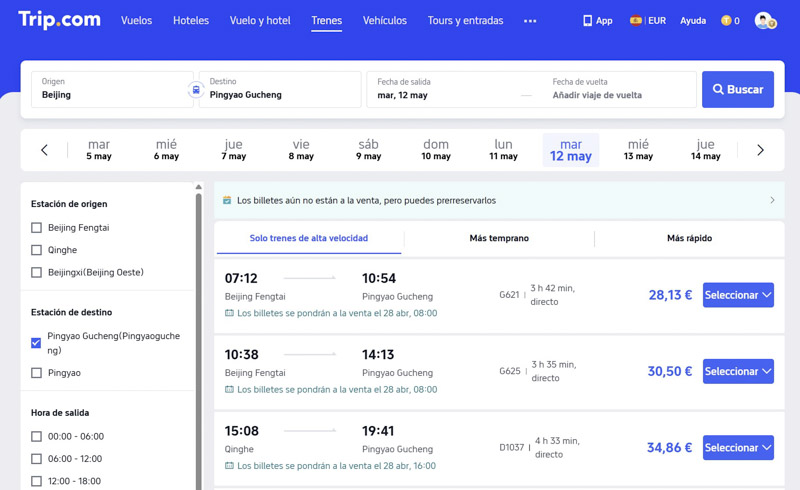Click the 28,13 € price
The image size is (800, 490).
pyautogui.click(x=670, y=295)
